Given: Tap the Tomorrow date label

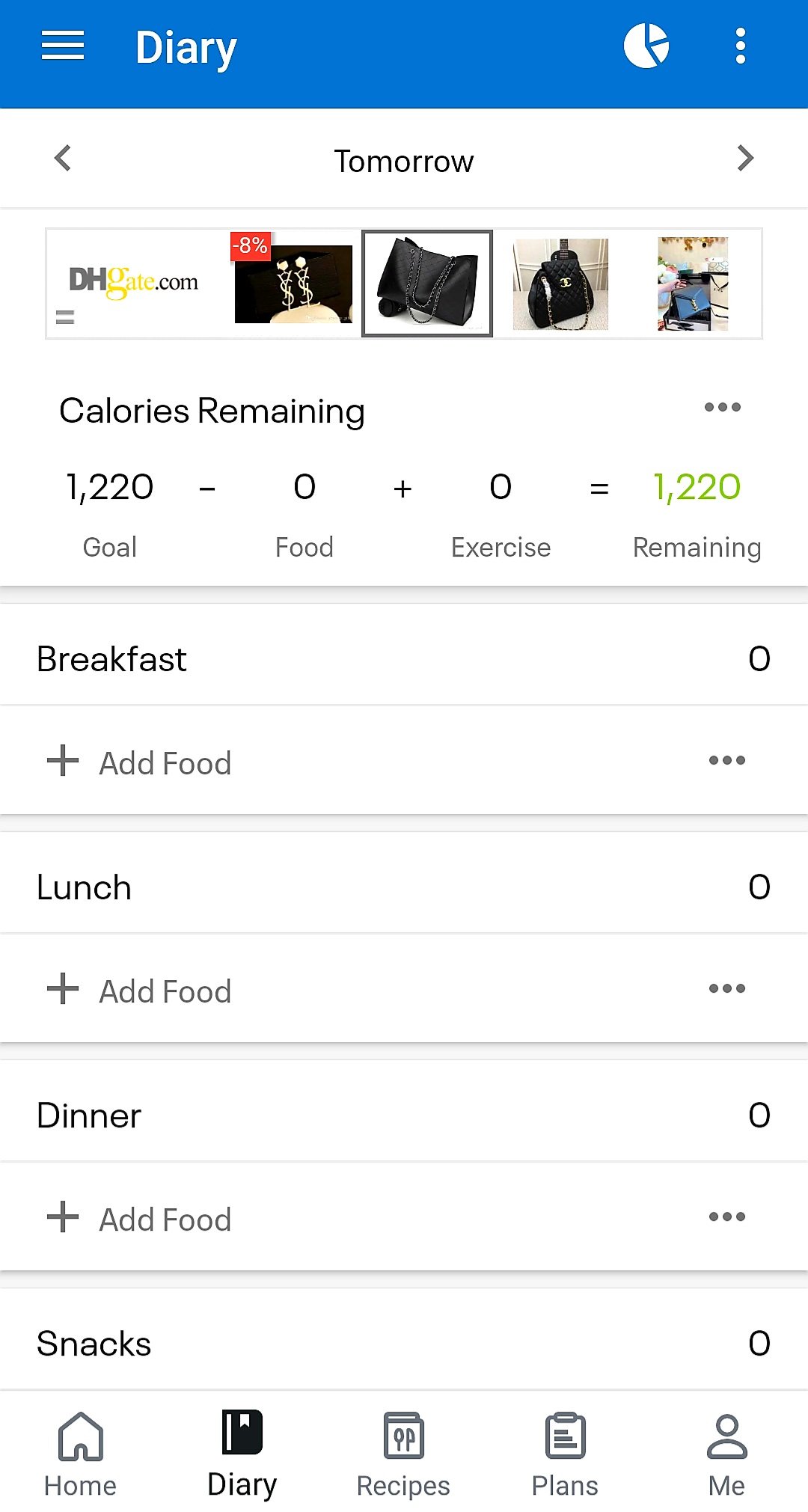Looking at the screenshot, I should pos(404,162).
